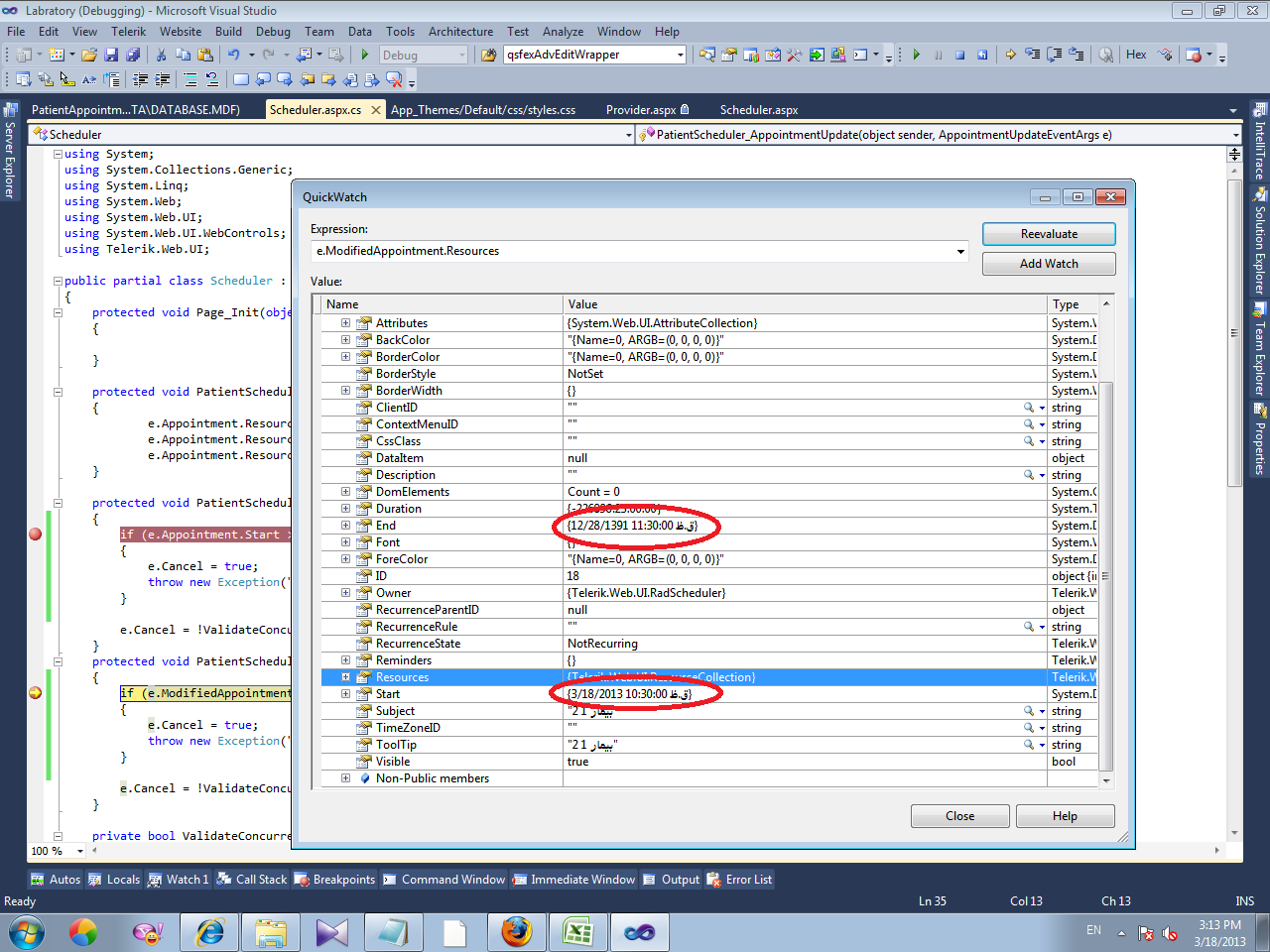Select the Start row in QuickWatch grid
This screenshot has height=952, width=1270.
point(388,694)
